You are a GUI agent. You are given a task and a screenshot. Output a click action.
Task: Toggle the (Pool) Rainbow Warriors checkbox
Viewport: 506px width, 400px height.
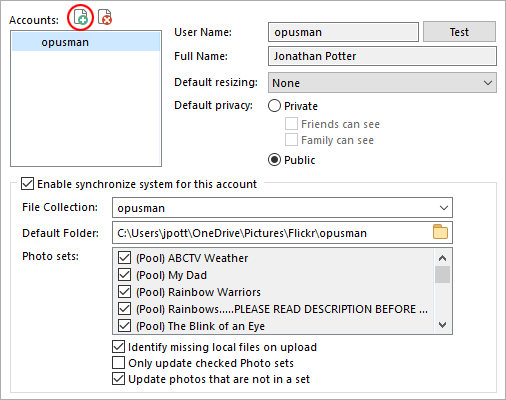coord(124,292)
